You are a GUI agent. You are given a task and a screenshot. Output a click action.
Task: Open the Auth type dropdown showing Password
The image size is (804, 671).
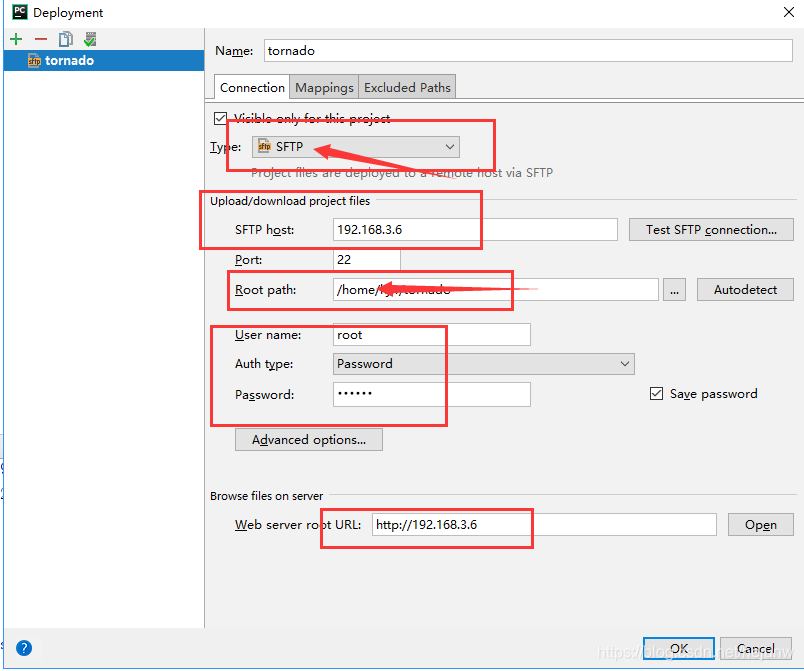pos(484,363)
